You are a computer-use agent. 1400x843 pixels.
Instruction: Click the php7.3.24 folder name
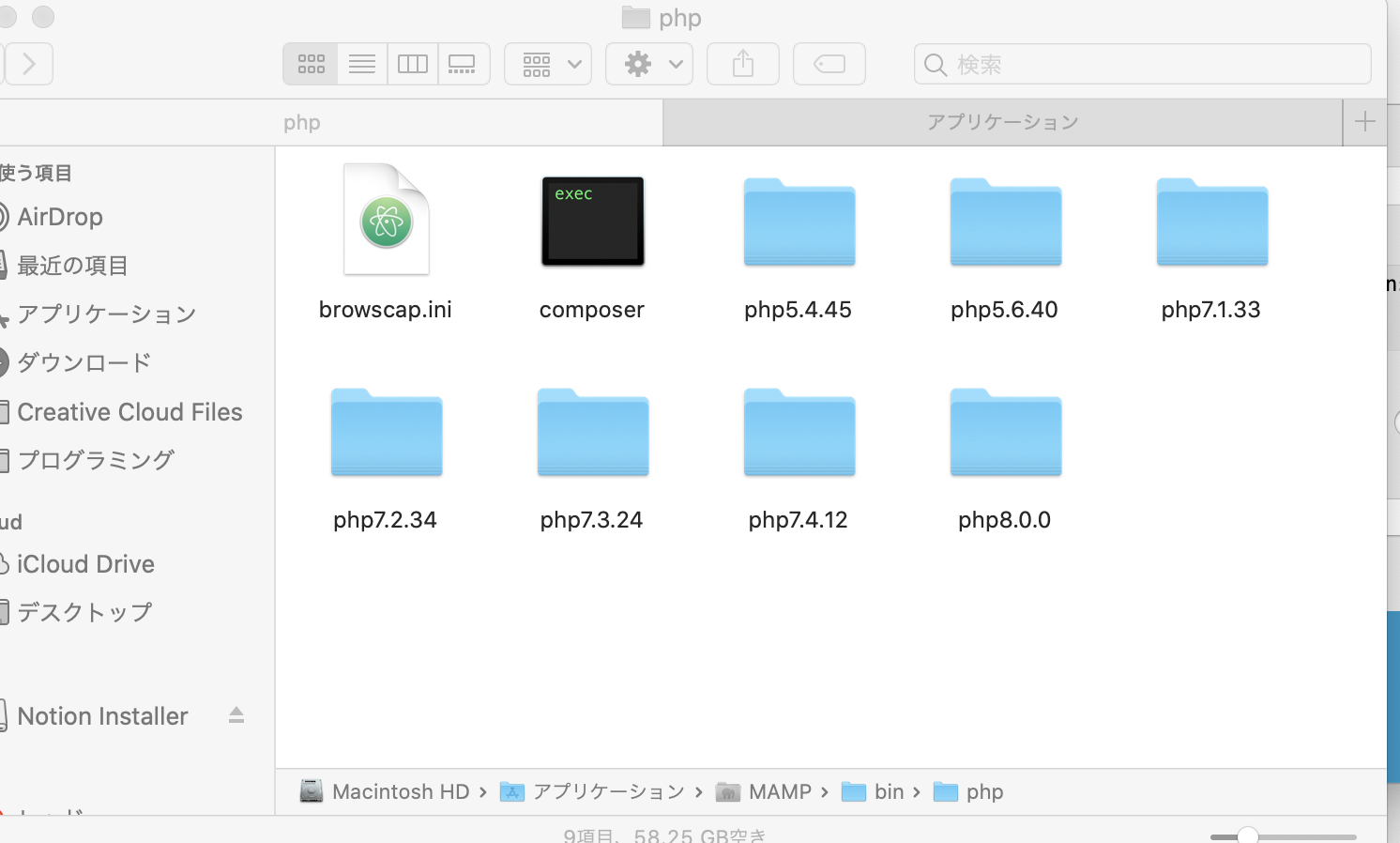click(x=592, y=520)
